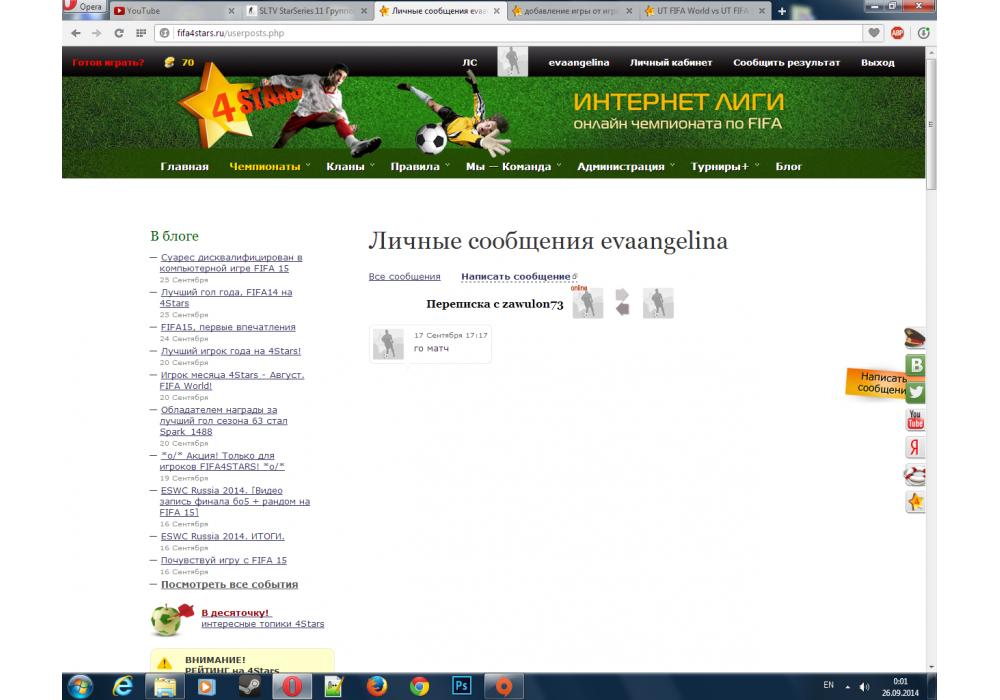The image size is (1000, 700).
Task: Click the officer cap icon on sidebar
Action: [915, 339]
